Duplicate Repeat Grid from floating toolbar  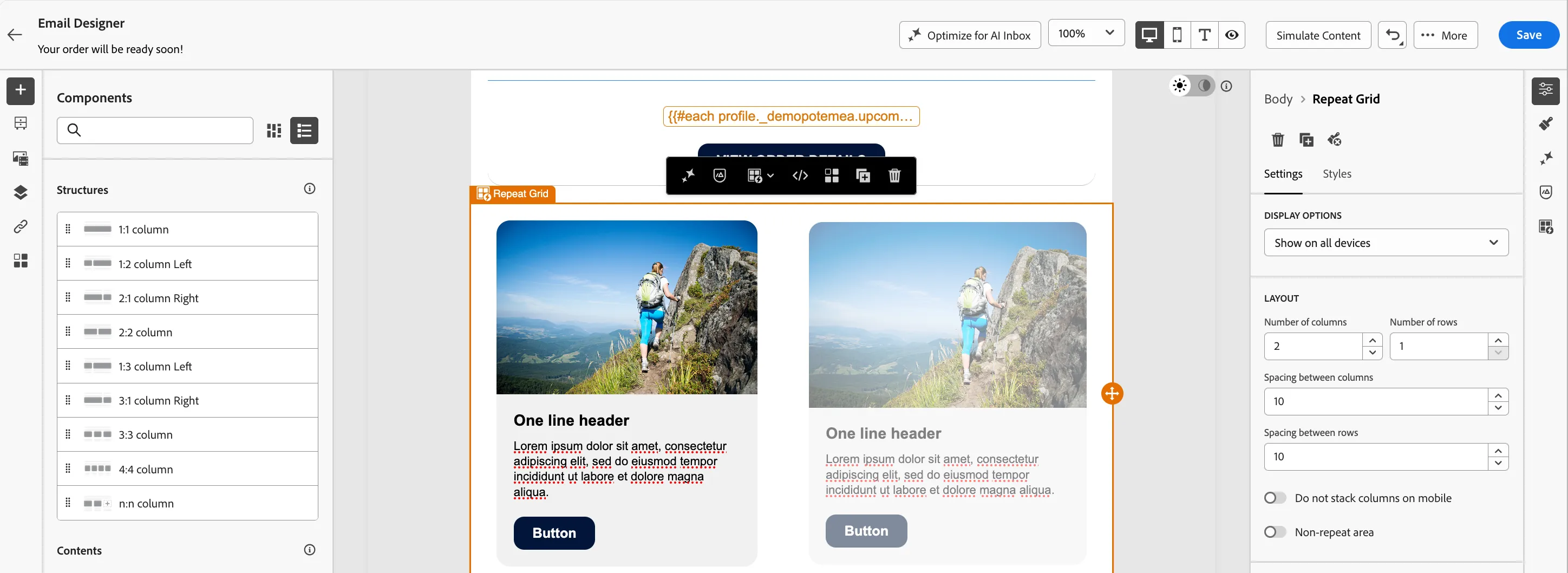click(863, 176)
